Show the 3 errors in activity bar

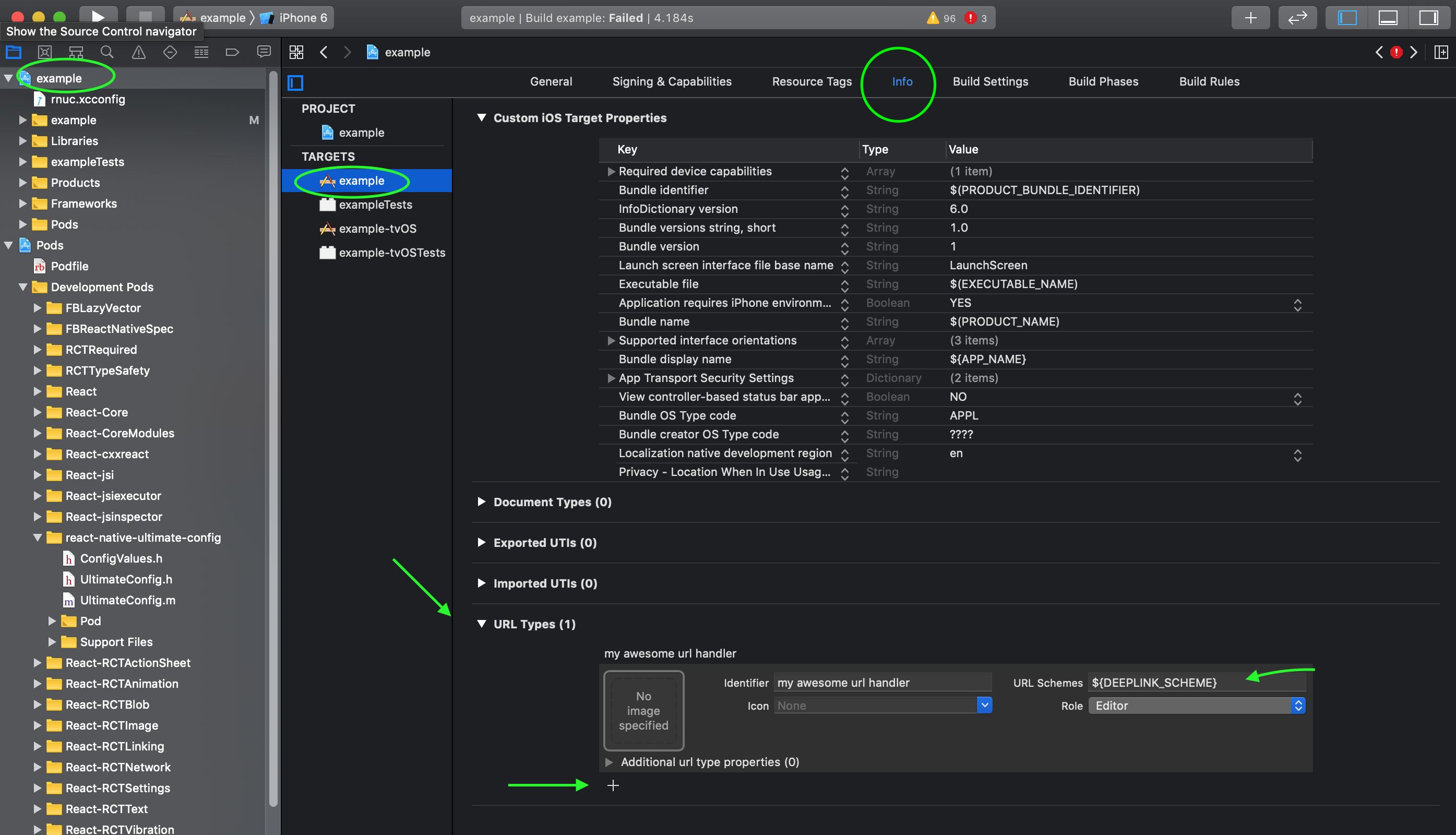[975, 18]
